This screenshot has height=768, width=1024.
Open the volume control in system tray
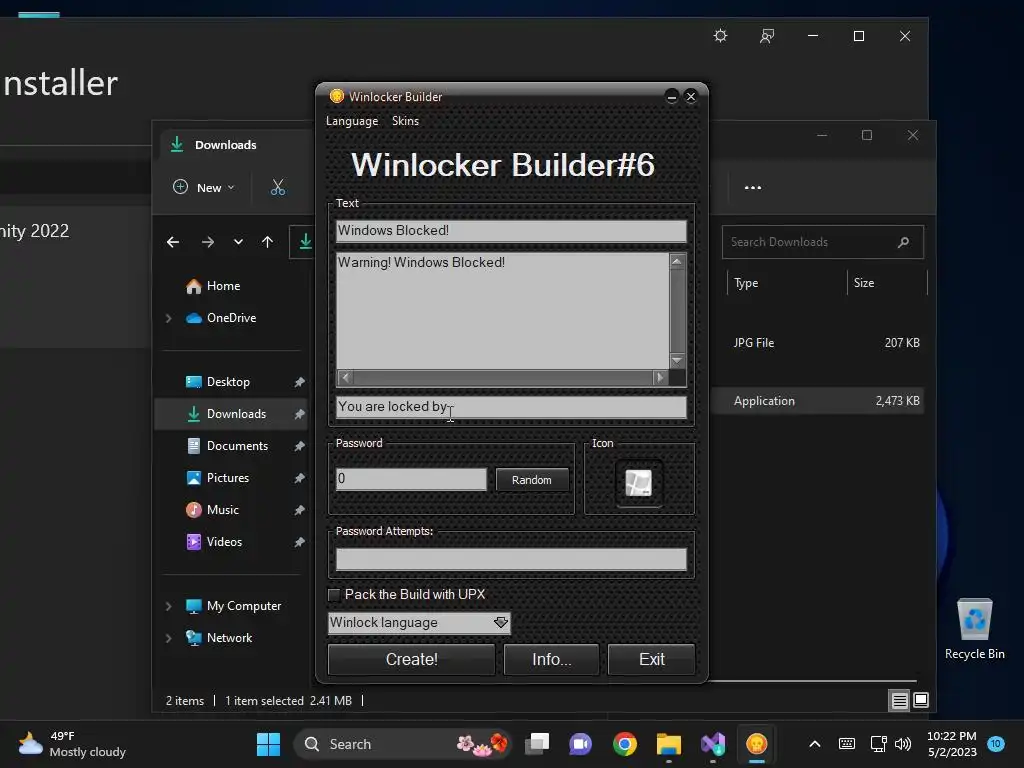coord(903,744)
